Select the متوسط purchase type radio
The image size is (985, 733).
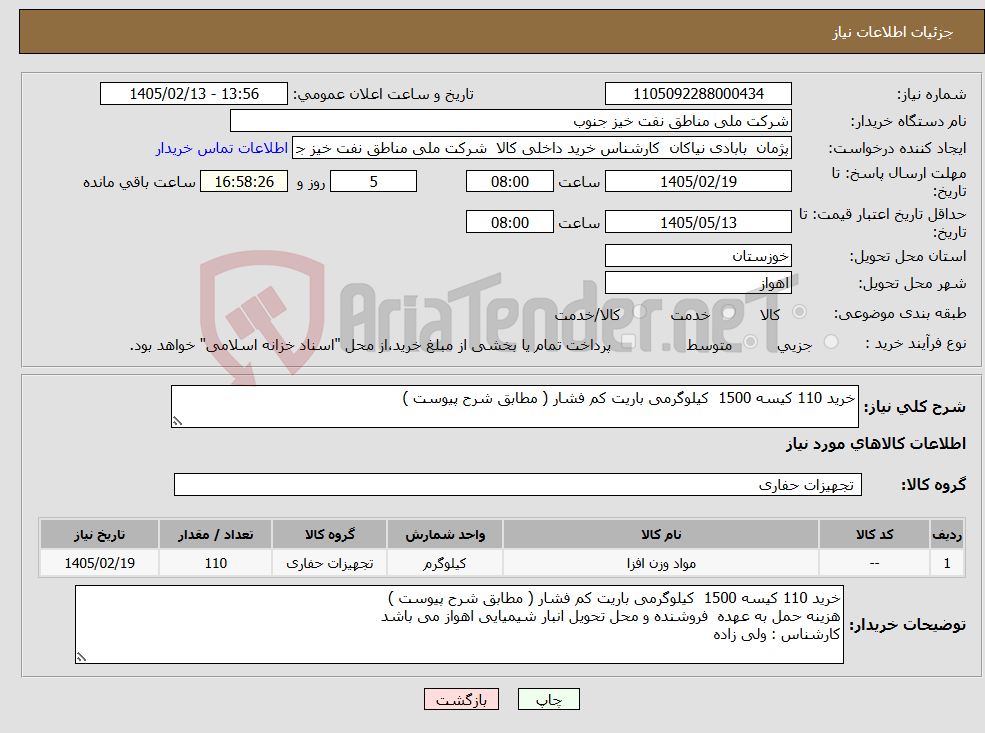pyautogui.click(x=750, y=342)
